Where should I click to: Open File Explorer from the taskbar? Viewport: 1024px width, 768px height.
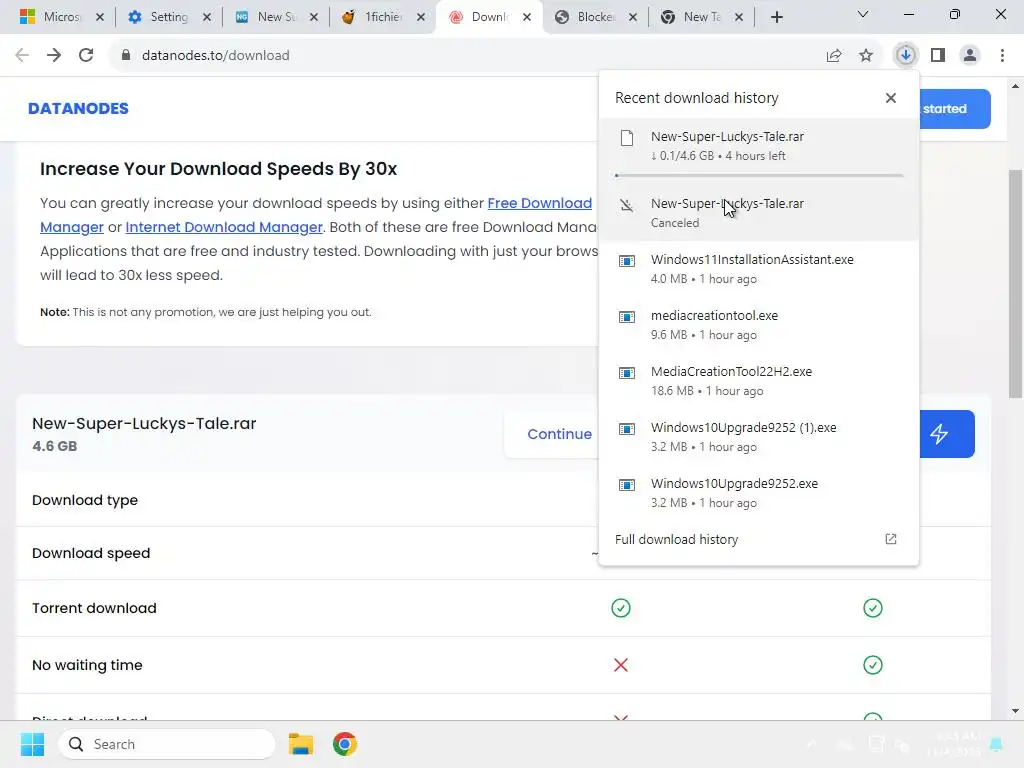click(x=301, y=744)
